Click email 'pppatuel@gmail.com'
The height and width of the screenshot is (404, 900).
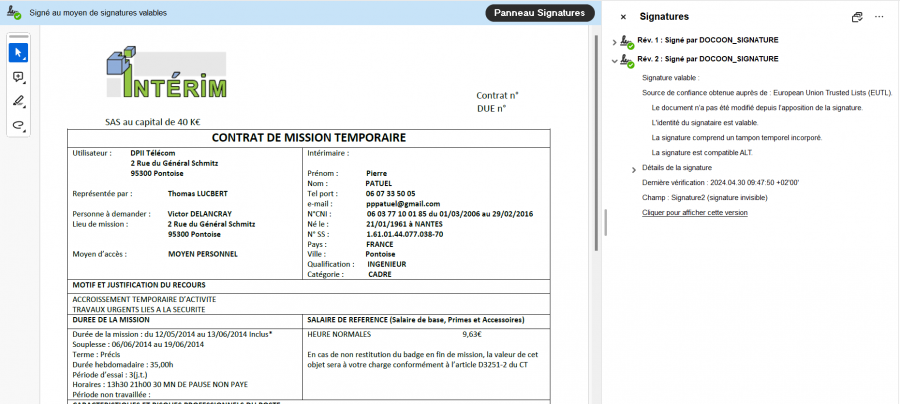(x=402, y=204)
